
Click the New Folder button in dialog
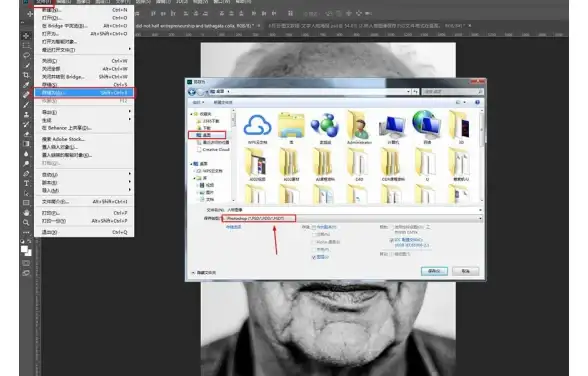tap(223, 102)
